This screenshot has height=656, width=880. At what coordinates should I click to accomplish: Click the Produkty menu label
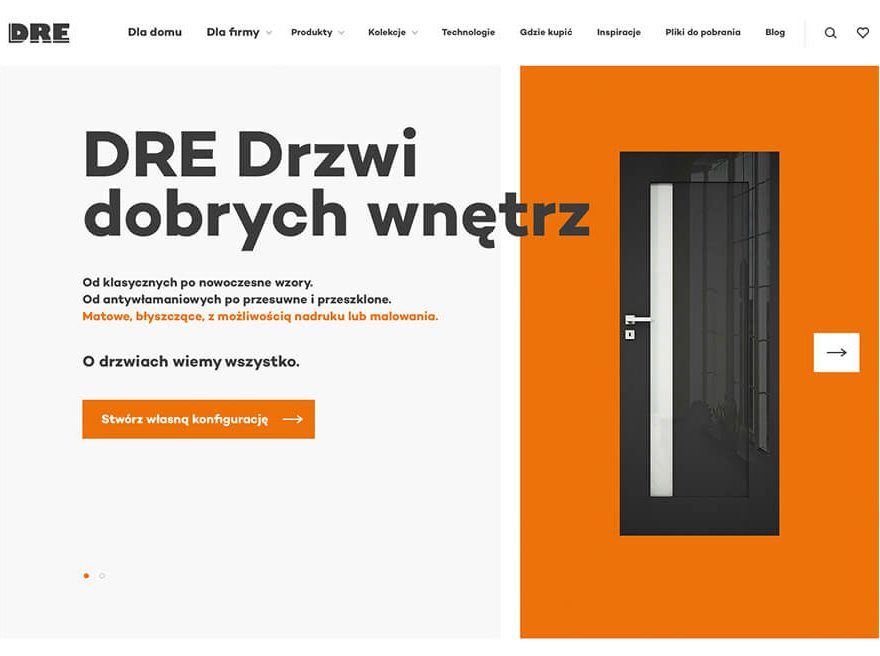311,33
